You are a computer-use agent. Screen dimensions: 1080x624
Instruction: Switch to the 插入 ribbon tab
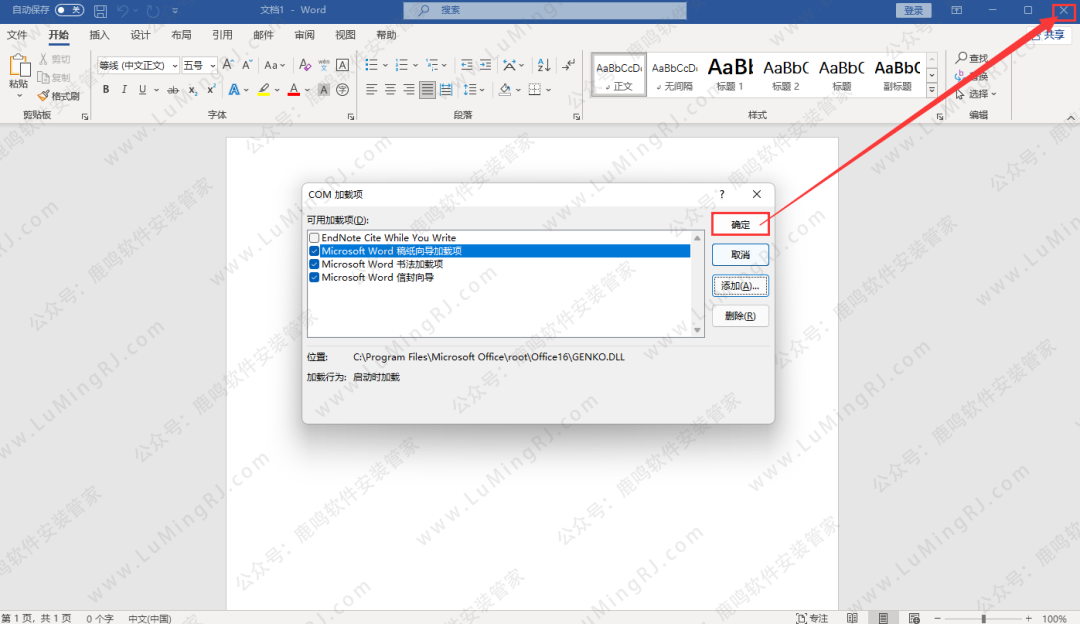point(99,35)
